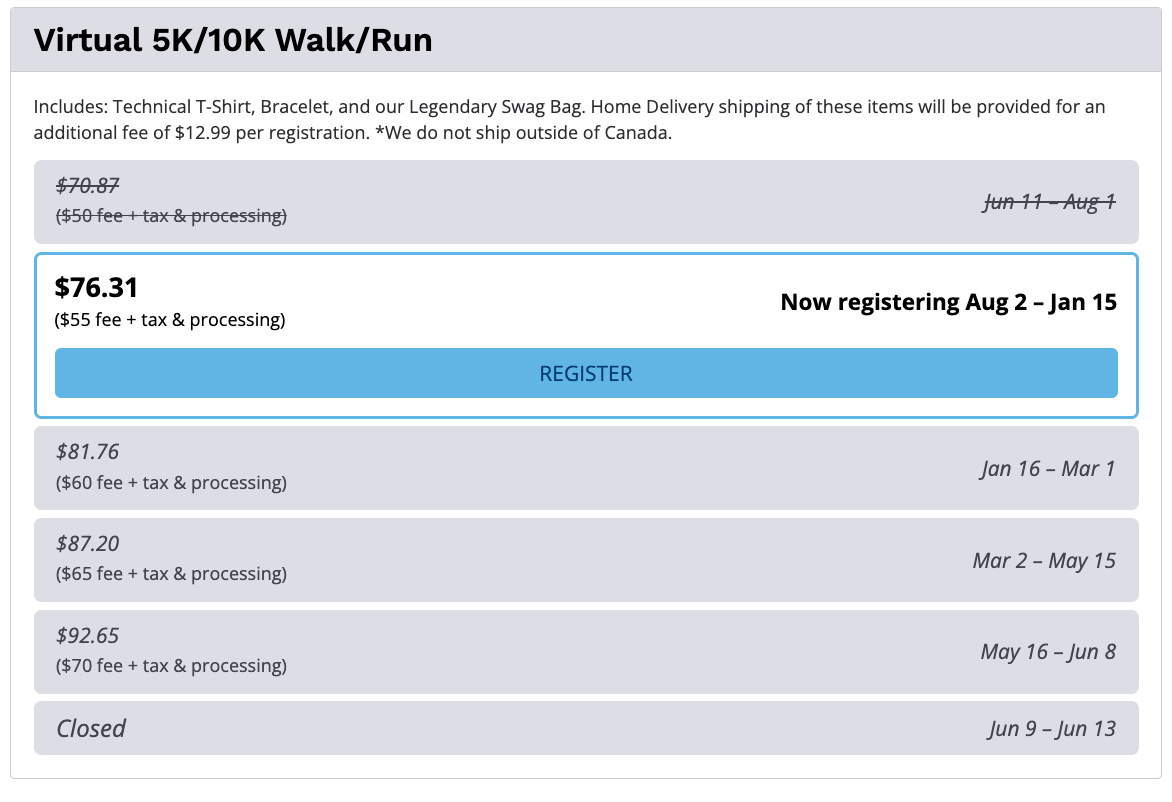This screenshot has width=1172, height=802.
Task: Select the current $76.31 price
Action: point(97,288)
